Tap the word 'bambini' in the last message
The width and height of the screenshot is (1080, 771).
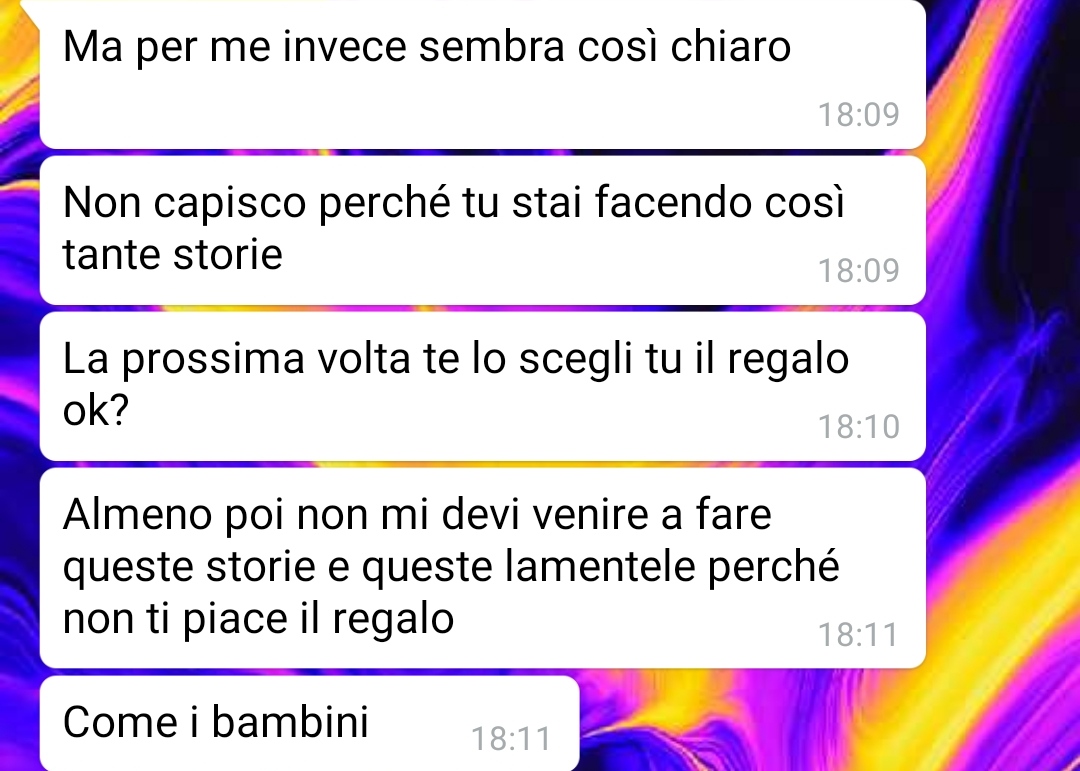point(289,721)
